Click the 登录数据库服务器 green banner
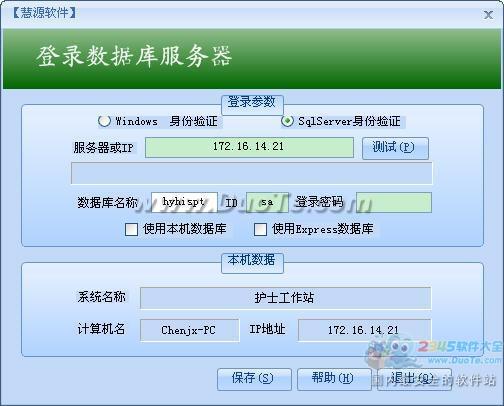 [252, 59]
